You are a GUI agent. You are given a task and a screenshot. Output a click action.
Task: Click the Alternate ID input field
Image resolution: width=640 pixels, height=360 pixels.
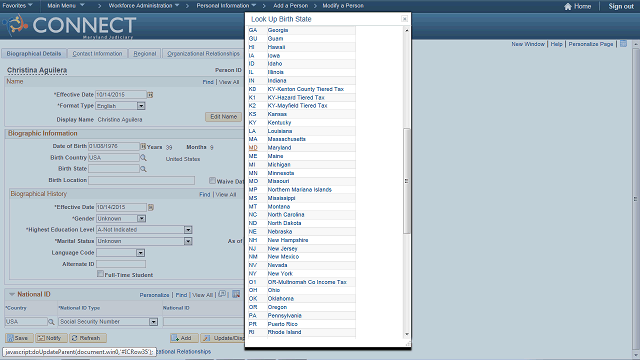121,264
